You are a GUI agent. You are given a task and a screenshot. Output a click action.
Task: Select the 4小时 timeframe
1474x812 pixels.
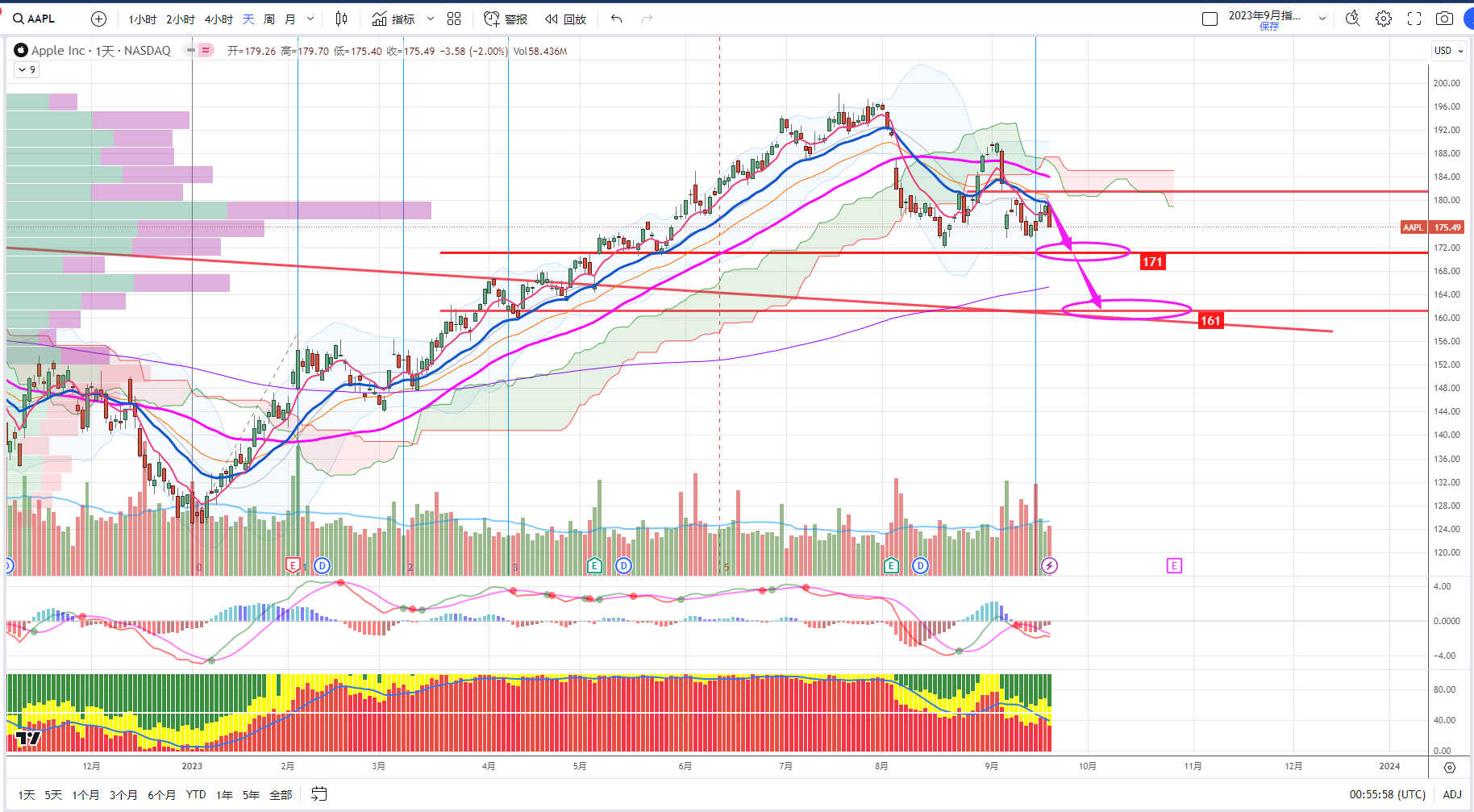click(219, 19)
